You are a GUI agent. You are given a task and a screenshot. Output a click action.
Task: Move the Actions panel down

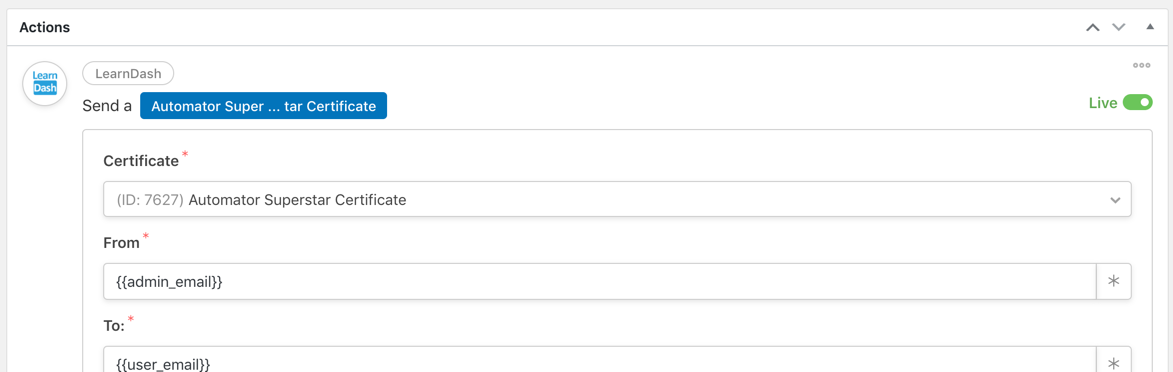click(x=1118, y=28)
